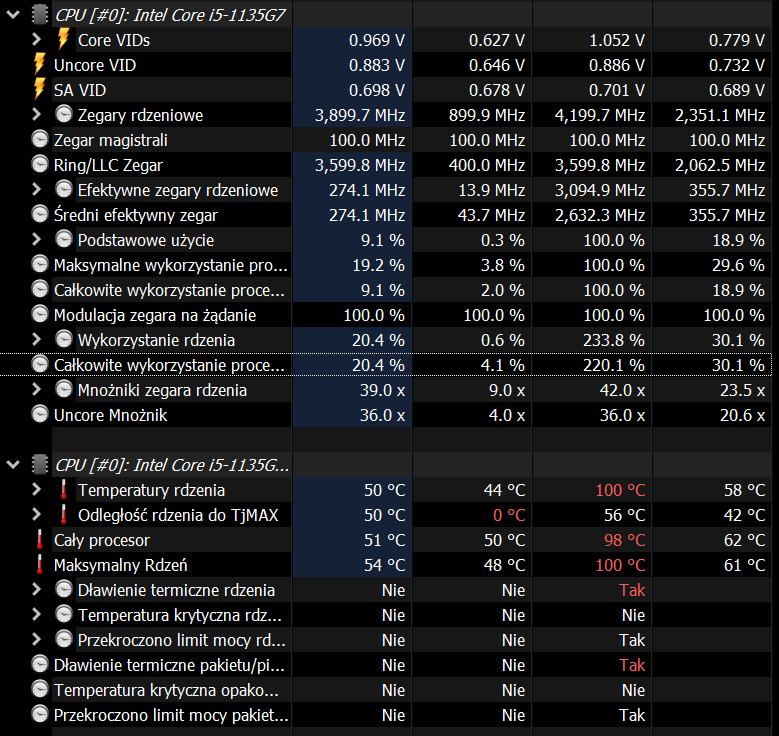Expand the Temperatury rdzenia row

tap(36, 490)
